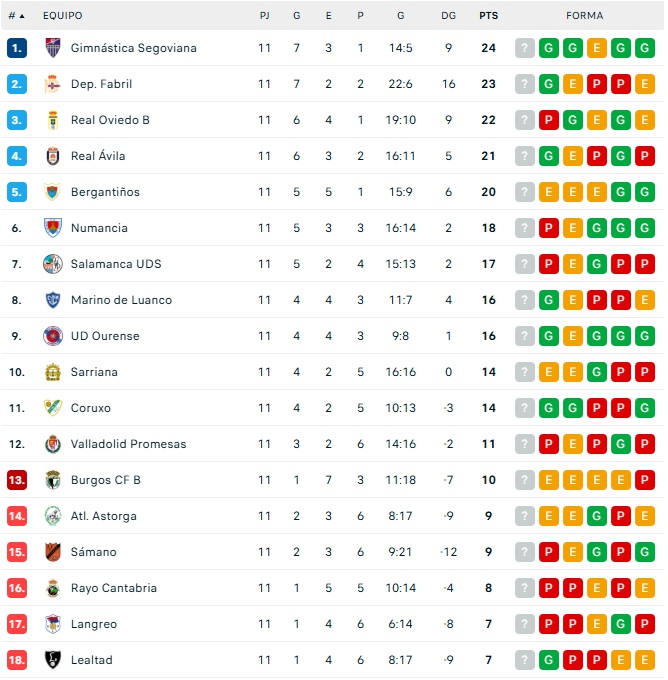The image size is (668, 680).
Task: Click the Gimnástica Segoviana team crest
Action: (x=53, y=48)
